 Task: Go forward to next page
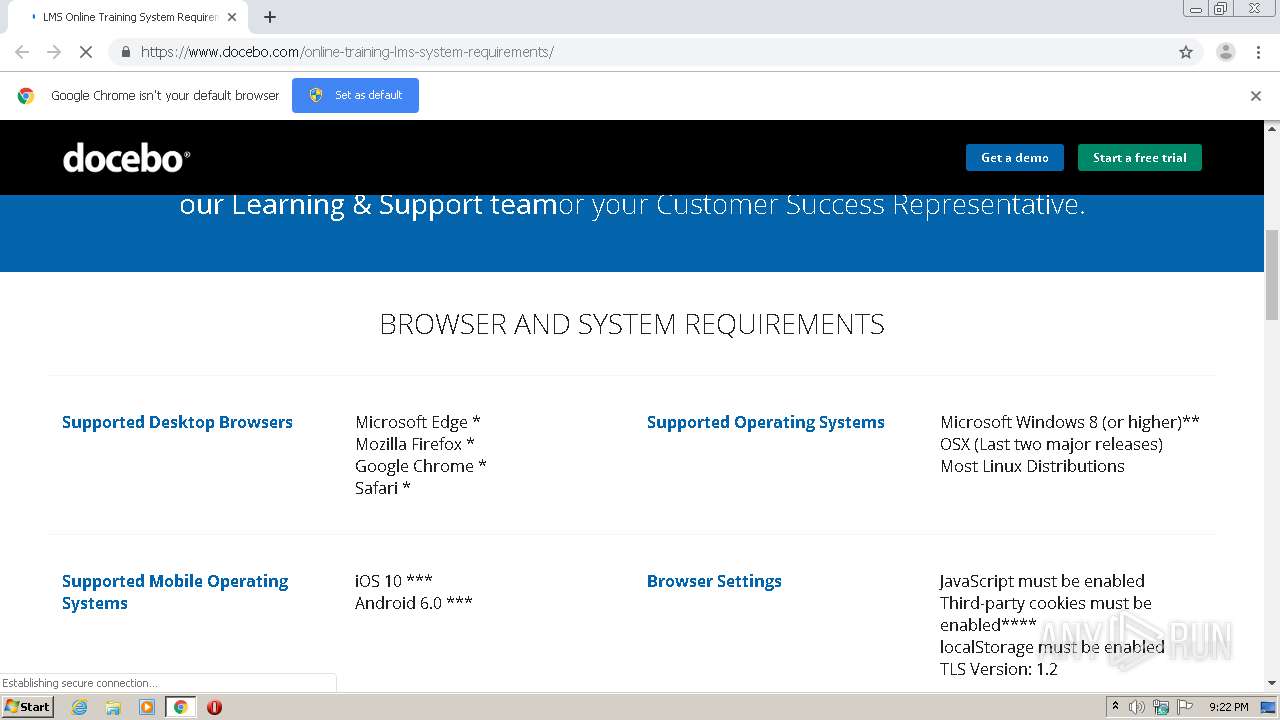(54, 52)
